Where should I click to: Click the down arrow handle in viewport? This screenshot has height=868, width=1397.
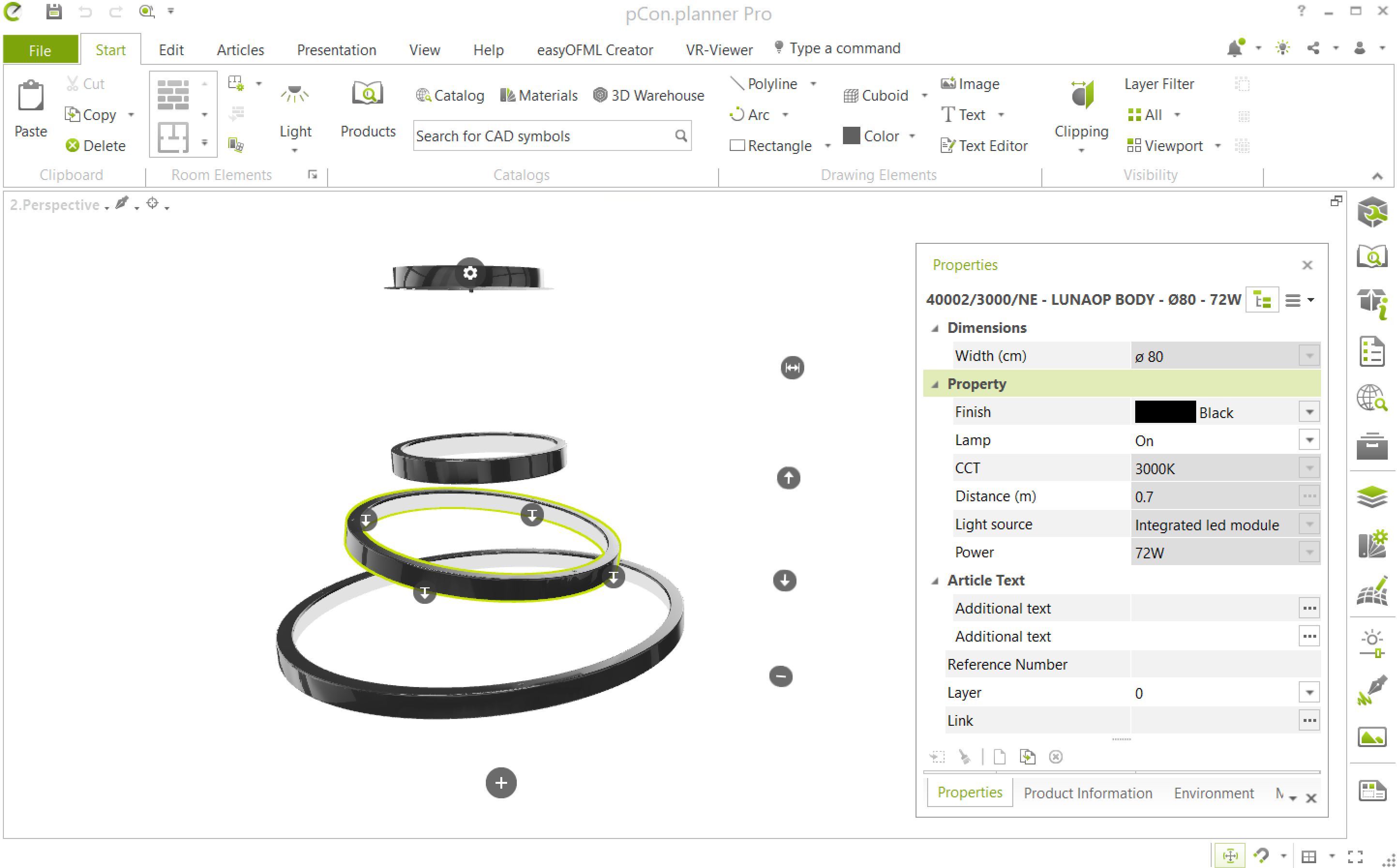pos(784,581)
